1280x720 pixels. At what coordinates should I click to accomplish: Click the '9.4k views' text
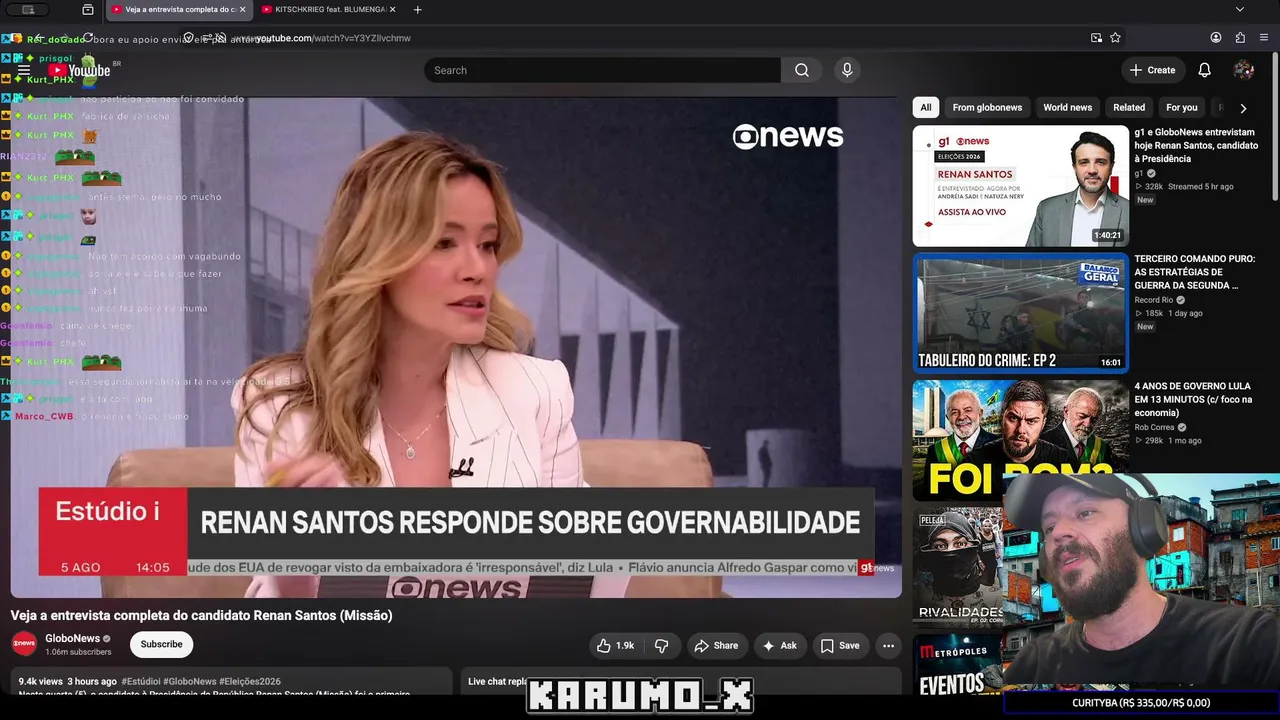(x=40, y=682)
